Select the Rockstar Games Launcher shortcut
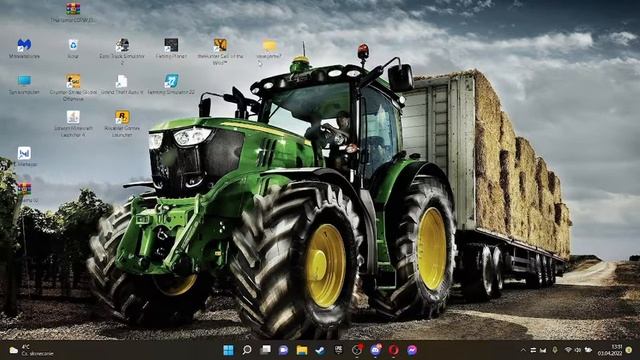The image size is (640, 360). [122, 117]
